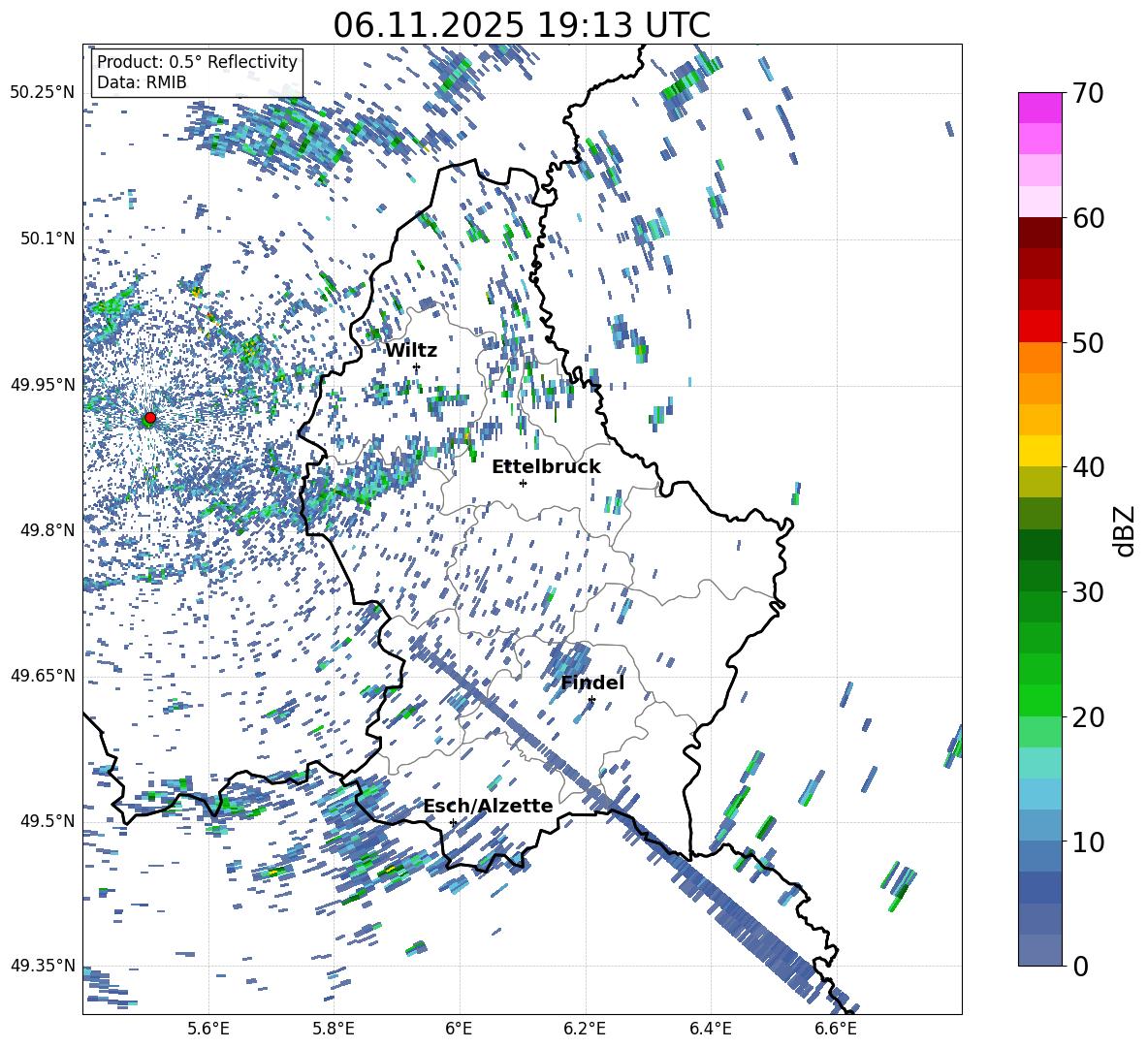Click the 6.4°E longitude label
The width and height of the screenshot is (1148, 1048).
[710, 1029]
